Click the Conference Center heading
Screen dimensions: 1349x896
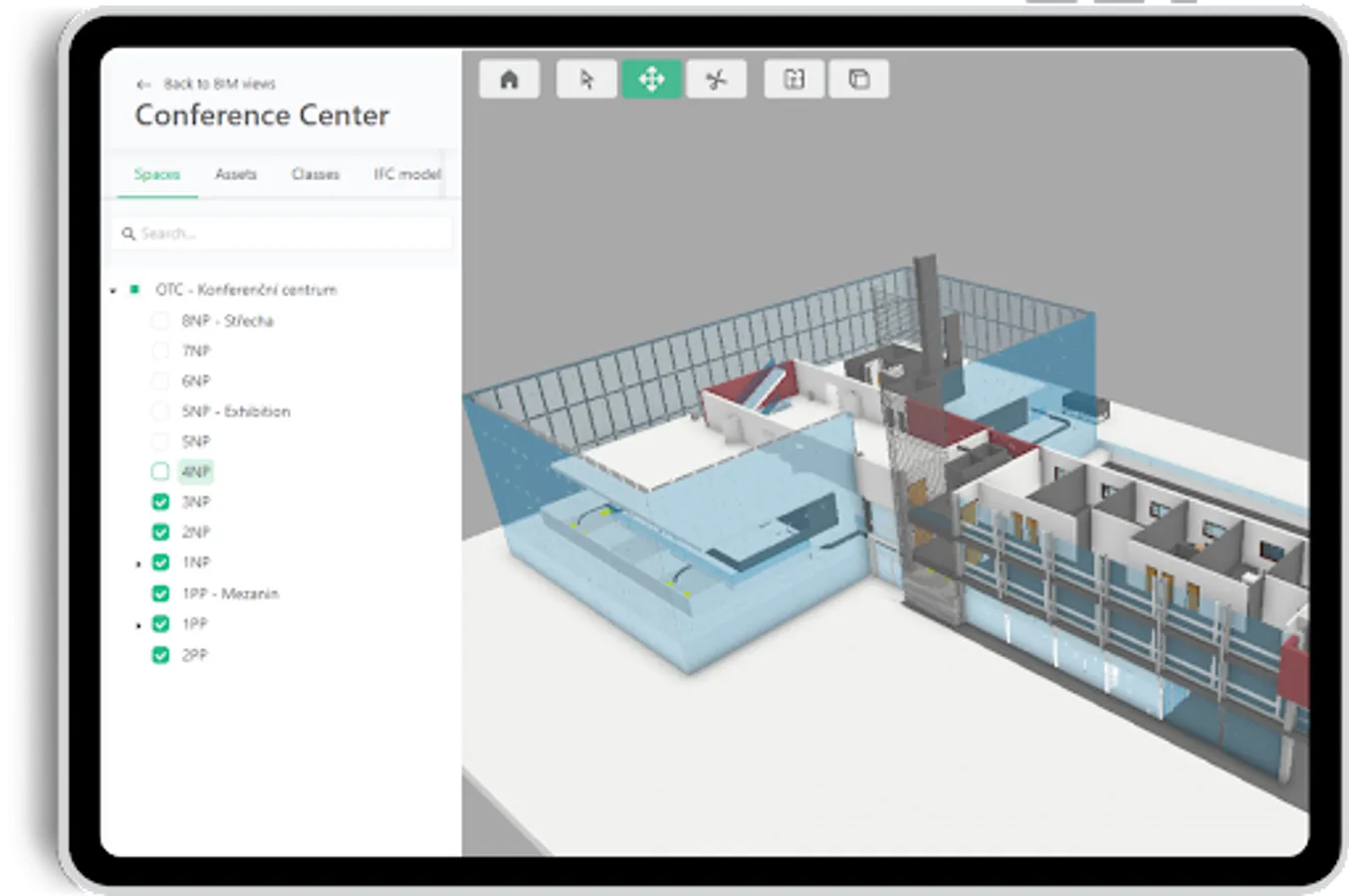click(262, 115)
